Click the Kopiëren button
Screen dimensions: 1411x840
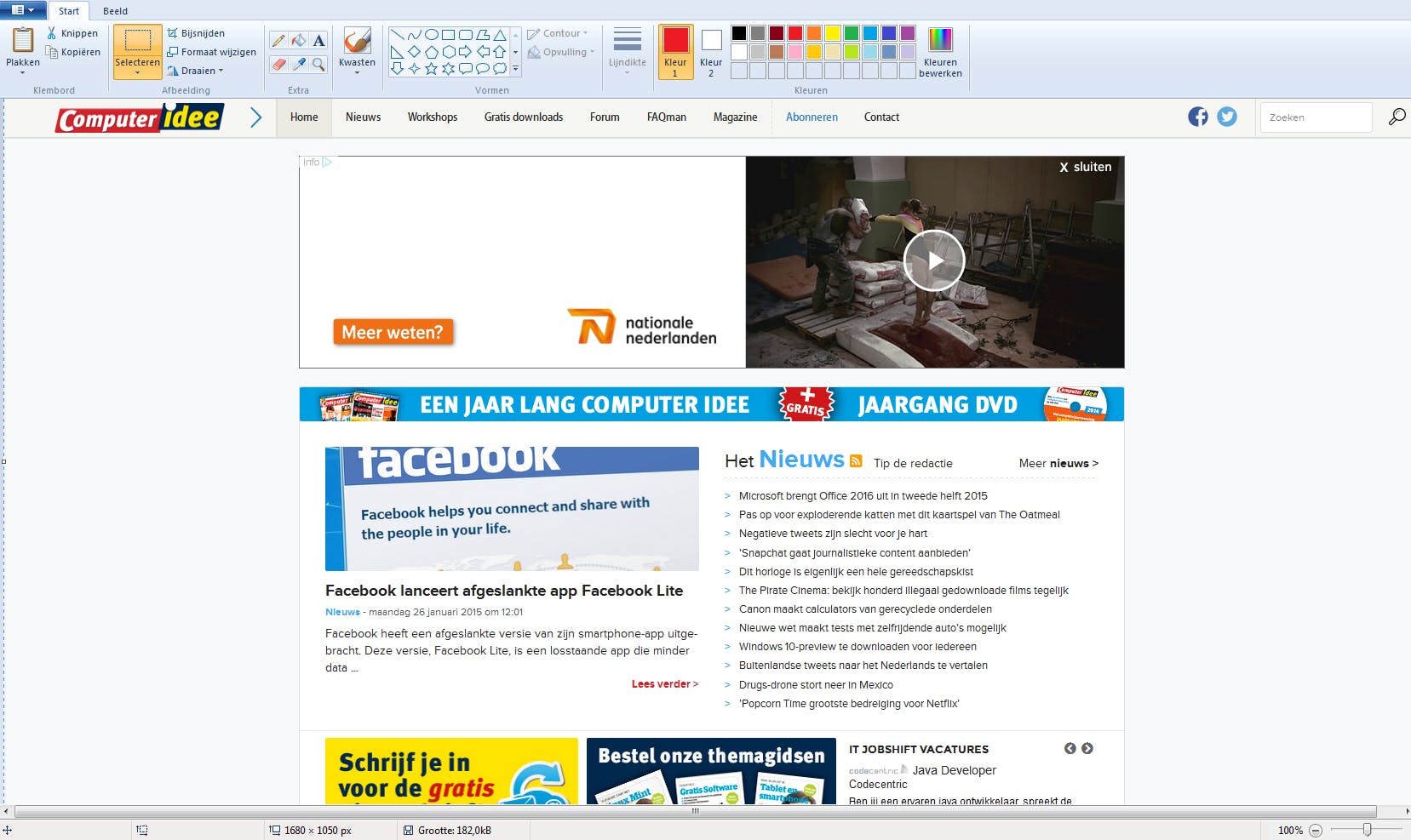[72, 52]
